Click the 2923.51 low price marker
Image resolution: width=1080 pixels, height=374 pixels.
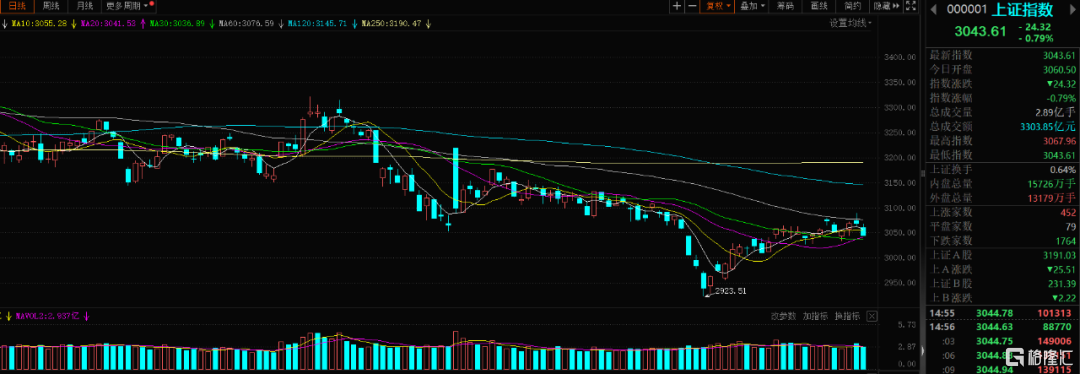point(730,291)
